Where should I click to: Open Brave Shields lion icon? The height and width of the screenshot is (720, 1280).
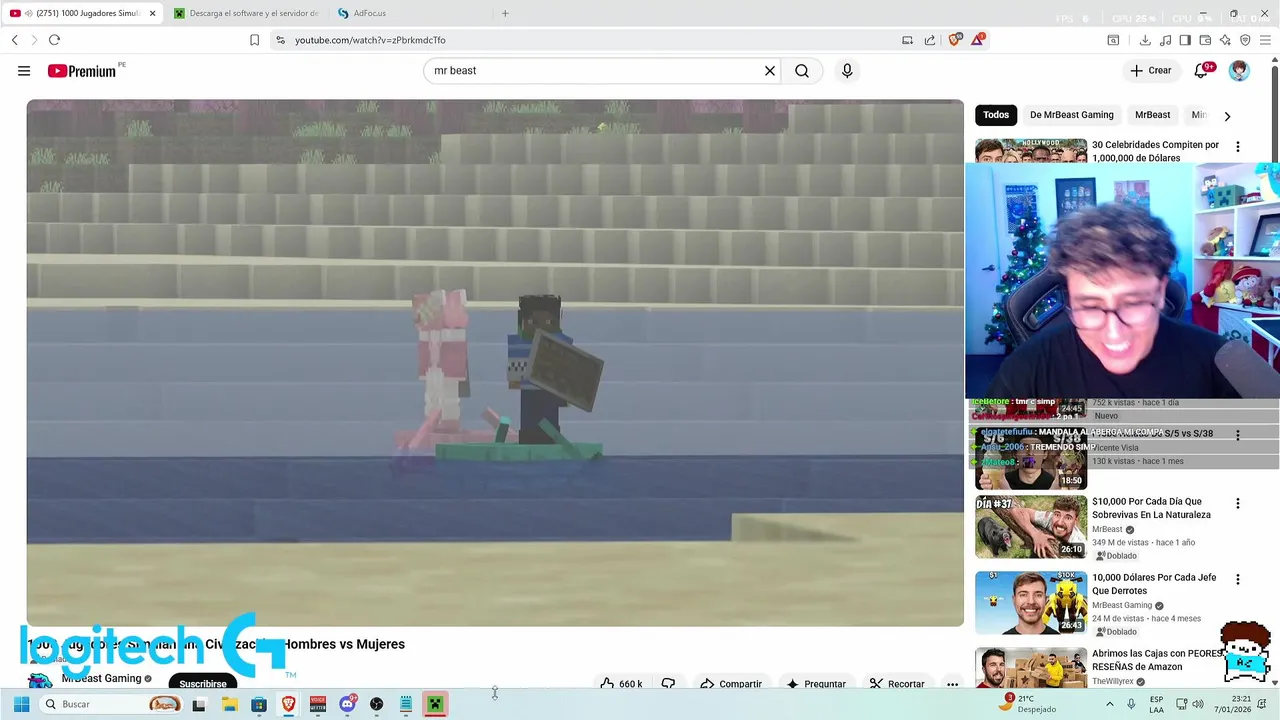click(x=955, y=40)
